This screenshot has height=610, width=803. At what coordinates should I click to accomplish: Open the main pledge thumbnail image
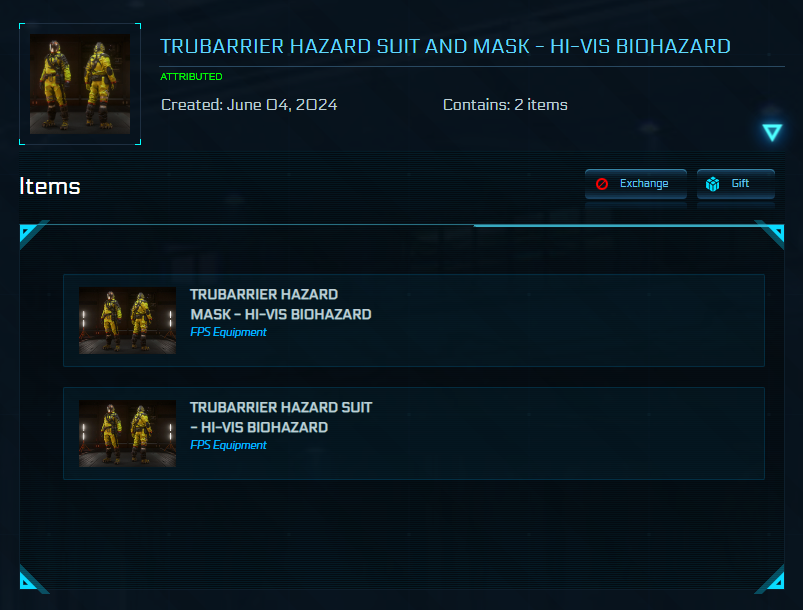coord(80,84)
